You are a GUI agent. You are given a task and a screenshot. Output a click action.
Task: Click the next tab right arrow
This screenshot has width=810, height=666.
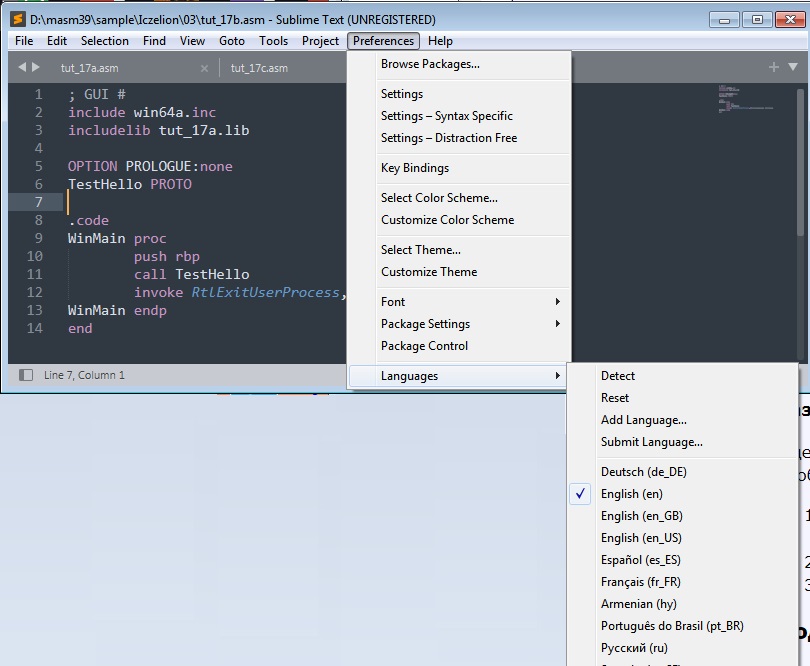[x=37, y=68]
